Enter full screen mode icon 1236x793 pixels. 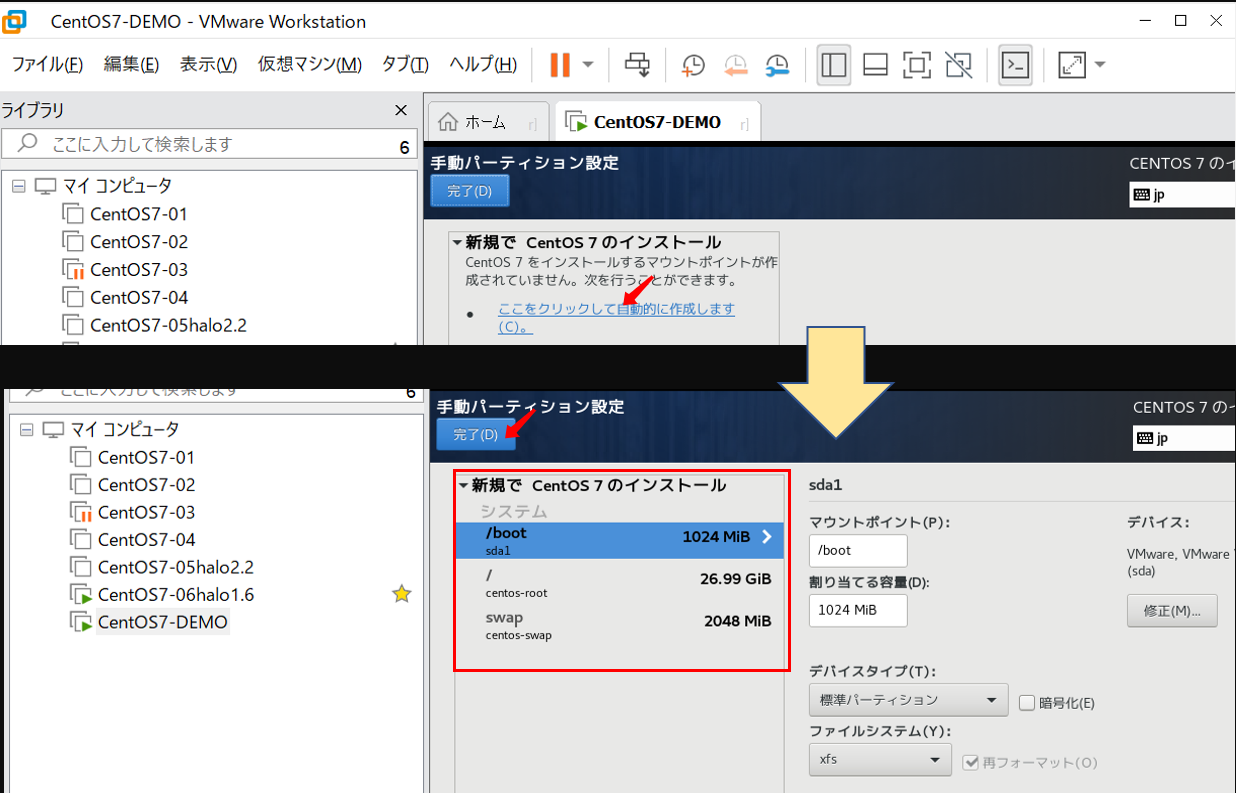pos(916,65)
